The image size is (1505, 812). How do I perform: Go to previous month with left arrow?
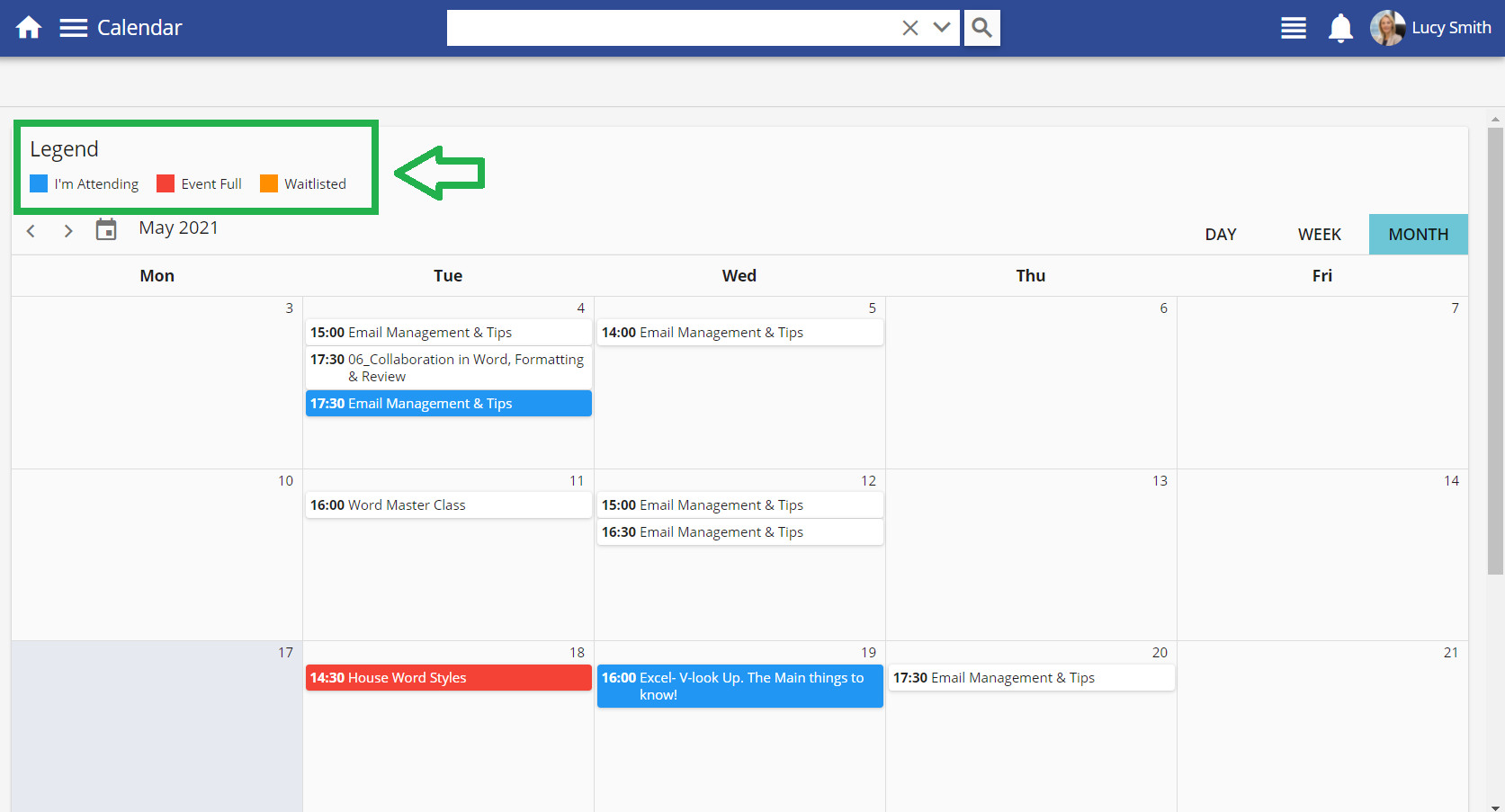coord(31,230)
